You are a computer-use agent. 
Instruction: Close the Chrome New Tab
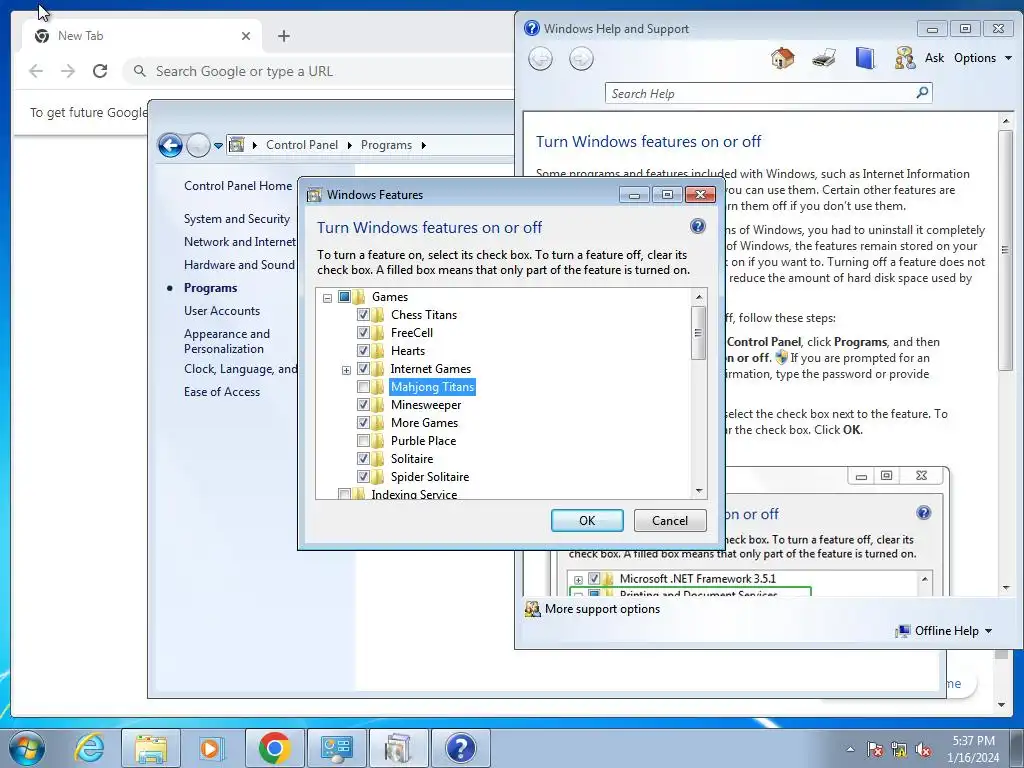(246, 36)
